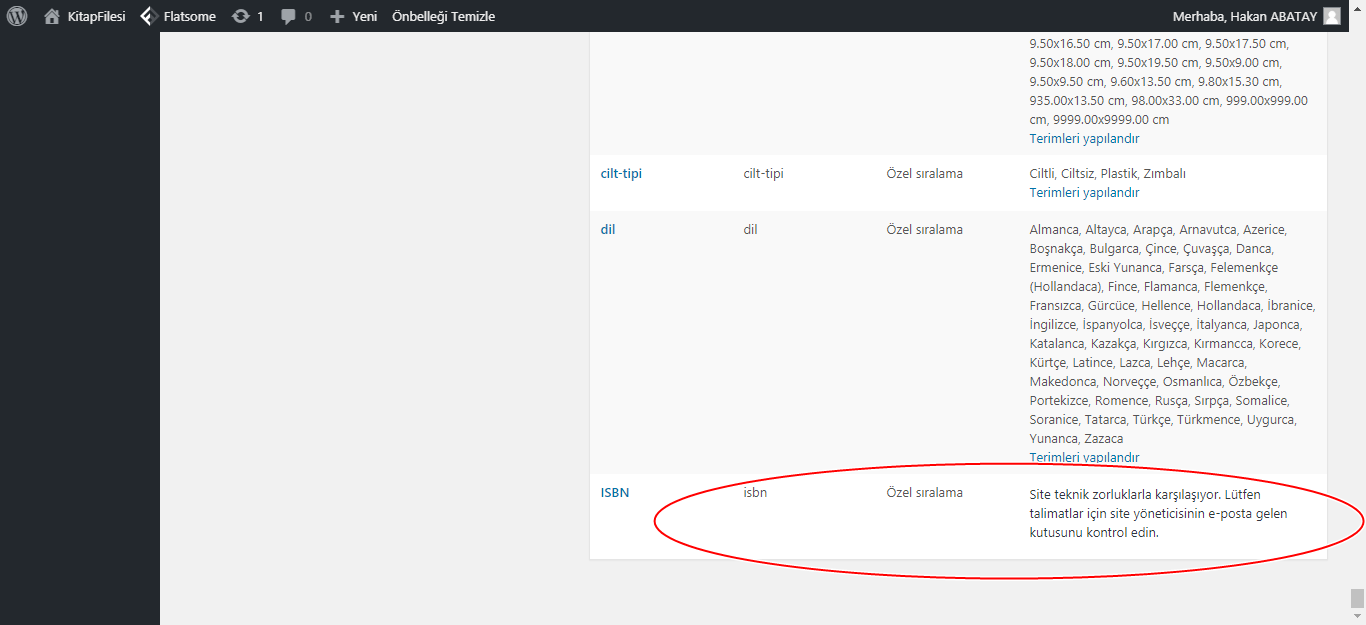The image size is (1366, 625).
Task: Click the Almanca, Altayca, Arapça terms line
Action: click(x=1157, y=229)
